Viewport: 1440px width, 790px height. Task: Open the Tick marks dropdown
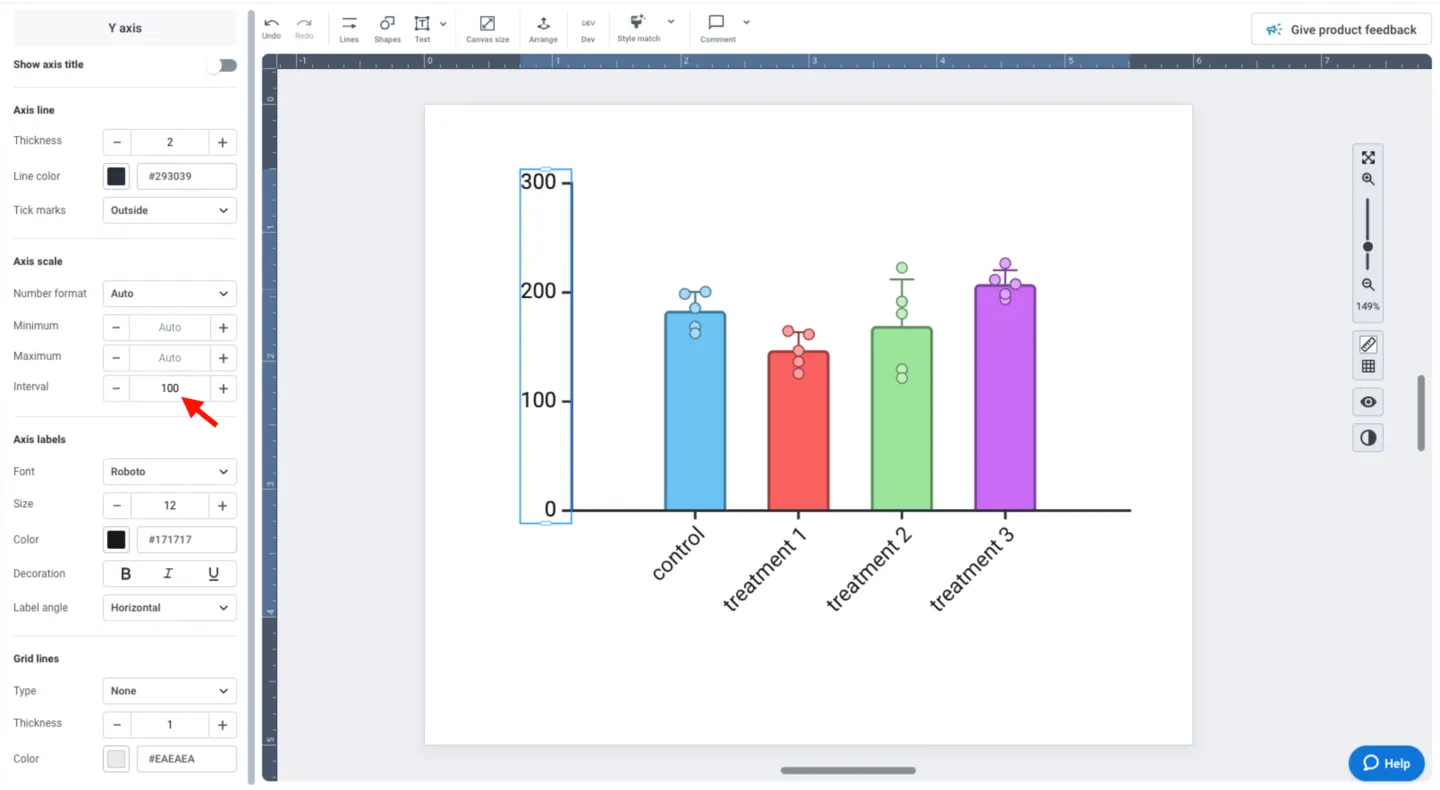click(168, 210)
